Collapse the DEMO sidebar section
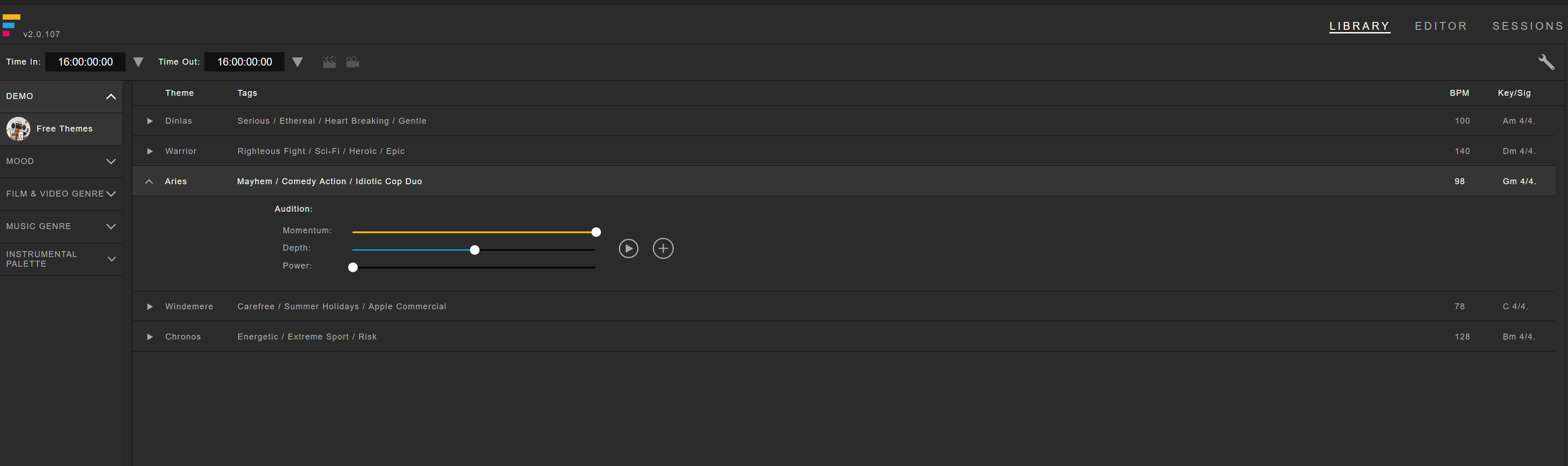The height and width of the screenshot is (466, 1568). point(111,96)
